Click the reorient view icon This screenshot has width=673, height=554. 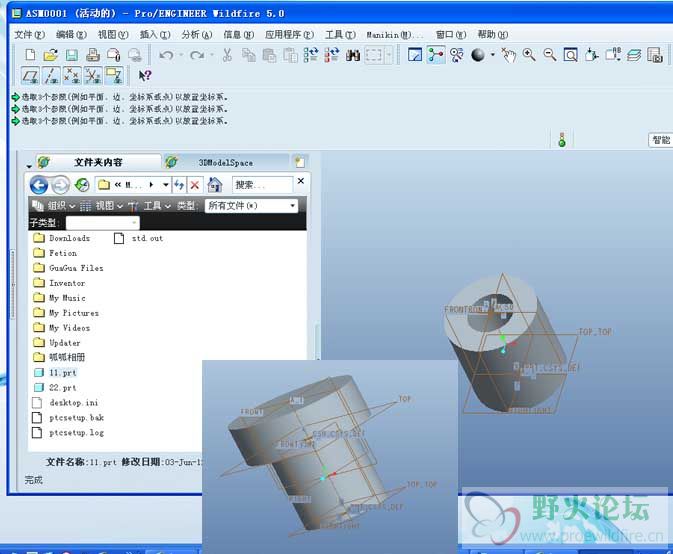pyautogui.click(x=591, y=55)
